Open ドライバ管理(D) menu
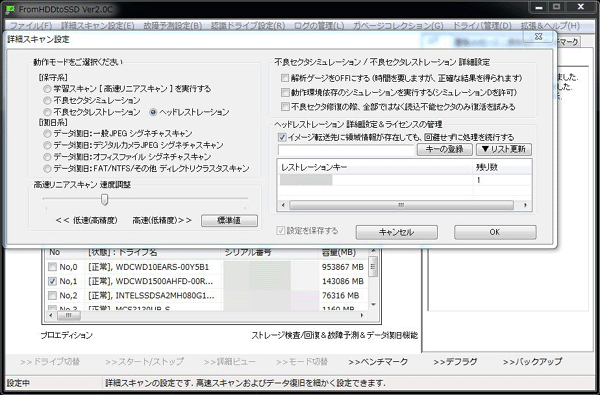 482,26
